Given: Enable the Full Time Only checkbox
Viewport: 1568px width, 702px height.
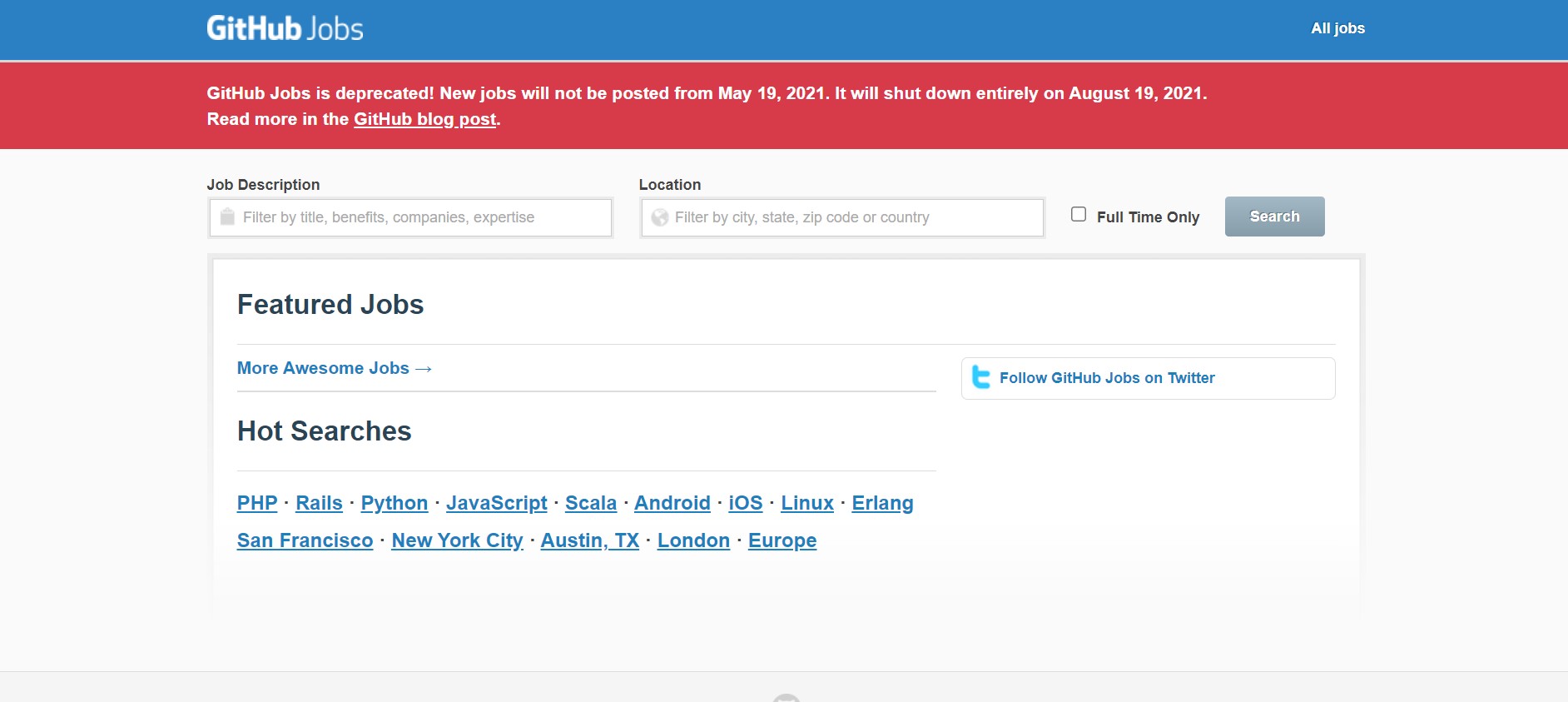Looking at the screenshot, I should point(1079,214).
